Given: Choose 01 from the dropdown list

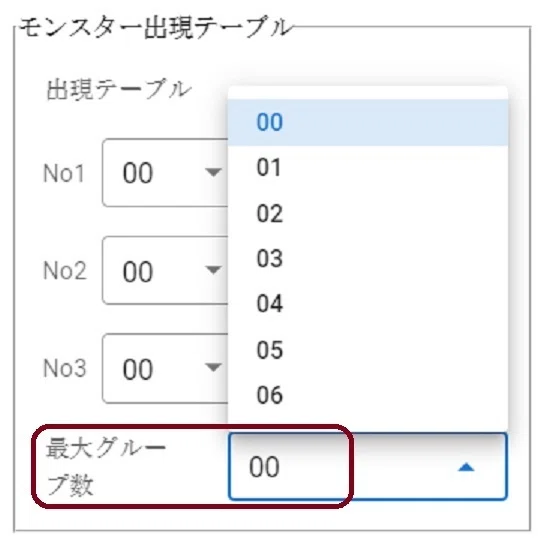Looking at the screenshot, I should tap(368, 168).
